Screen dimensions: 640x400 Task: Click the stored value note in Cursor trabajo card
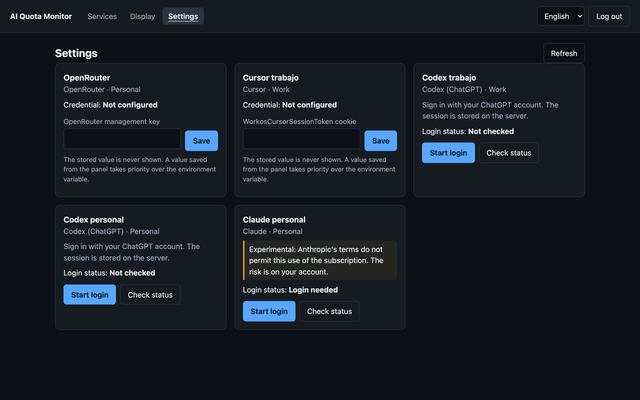coord(319,169)
